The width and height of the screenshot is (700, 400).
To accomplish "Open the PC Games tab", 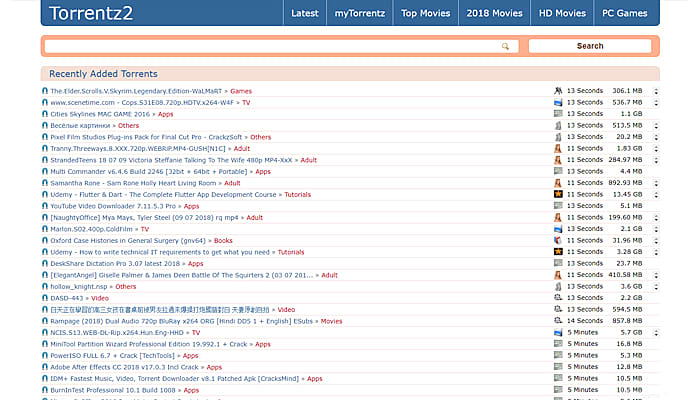I will [x=625, y=13].
